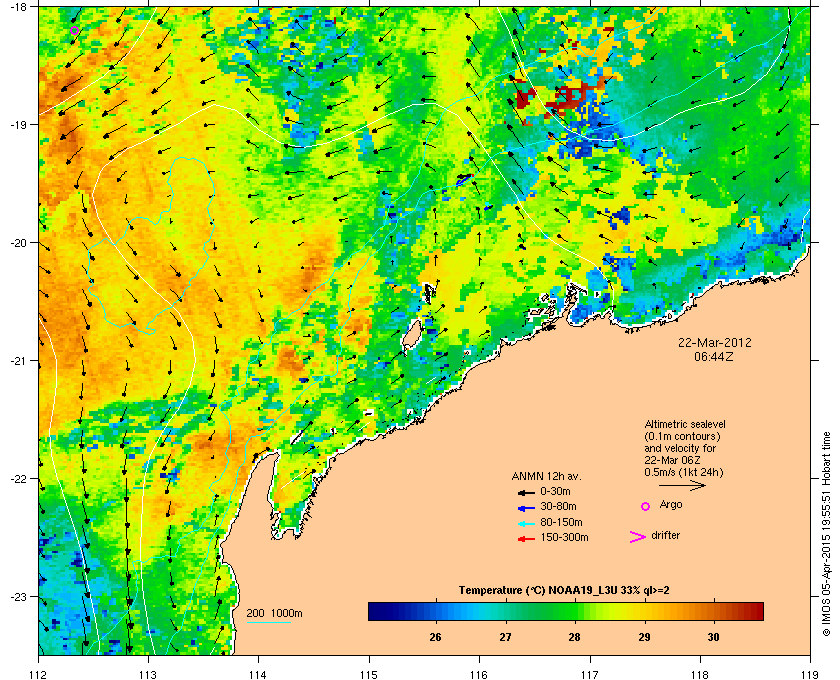Click the cyan 80-150m arrow in legend

(x=526, y=524)
